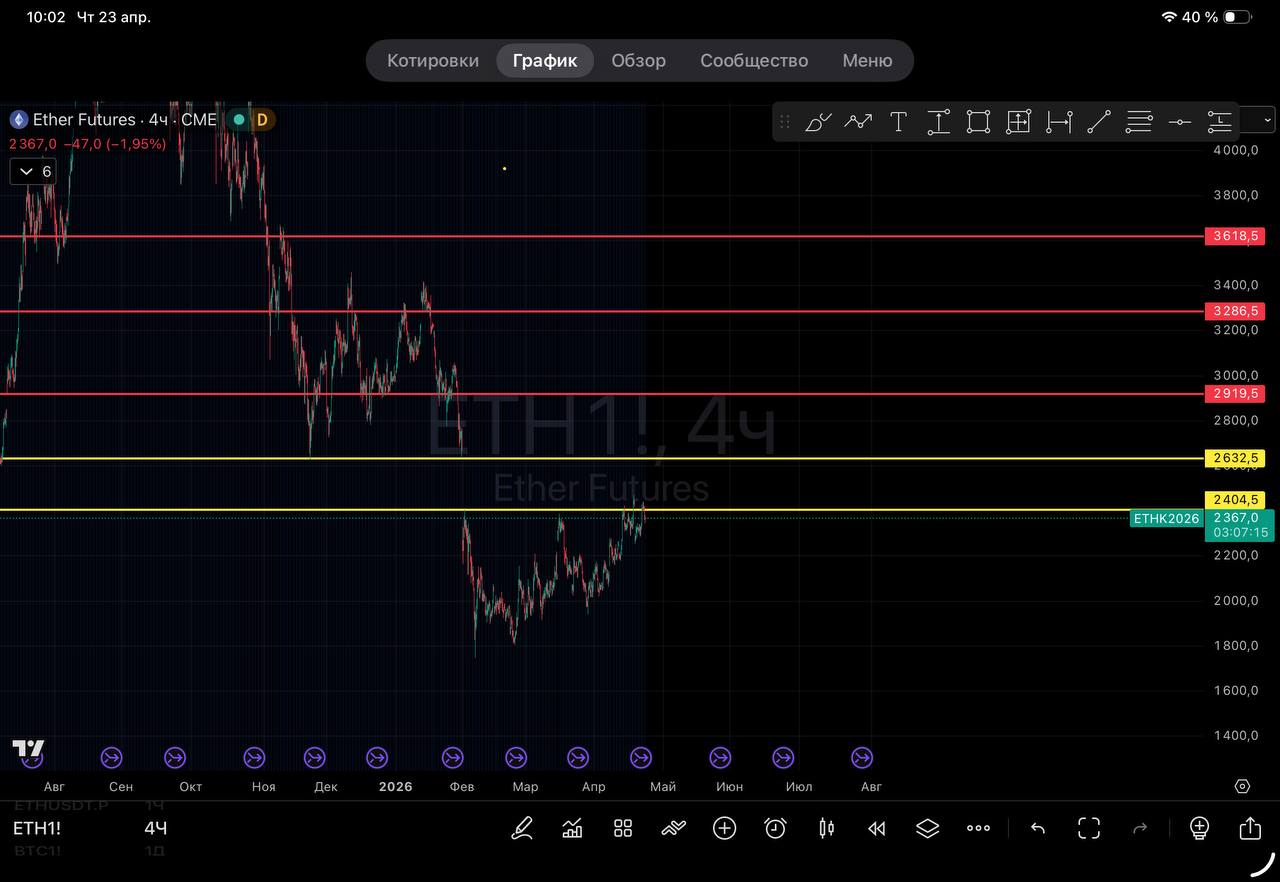Image resolution: width=1280 pixels, height=882 pixels.
Task: Open chart settings hexagon gear icon
Action: tap(1242, 786)
